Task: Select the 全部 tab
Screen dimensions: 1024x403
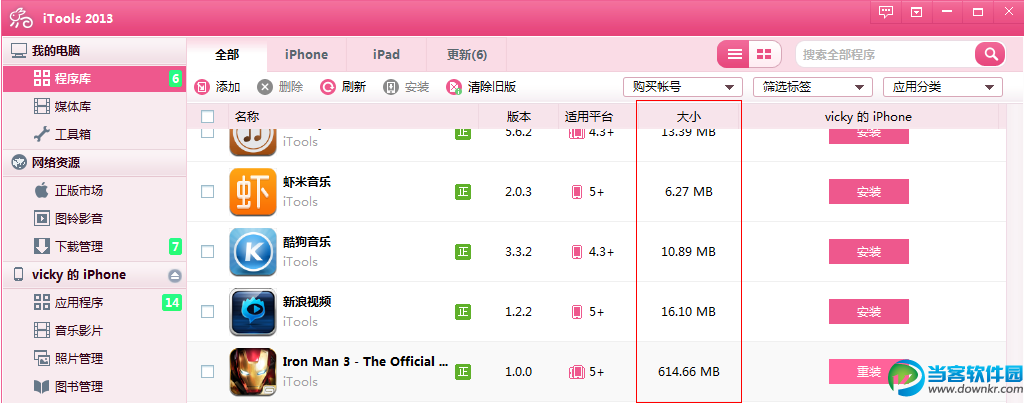Action: 227,55
